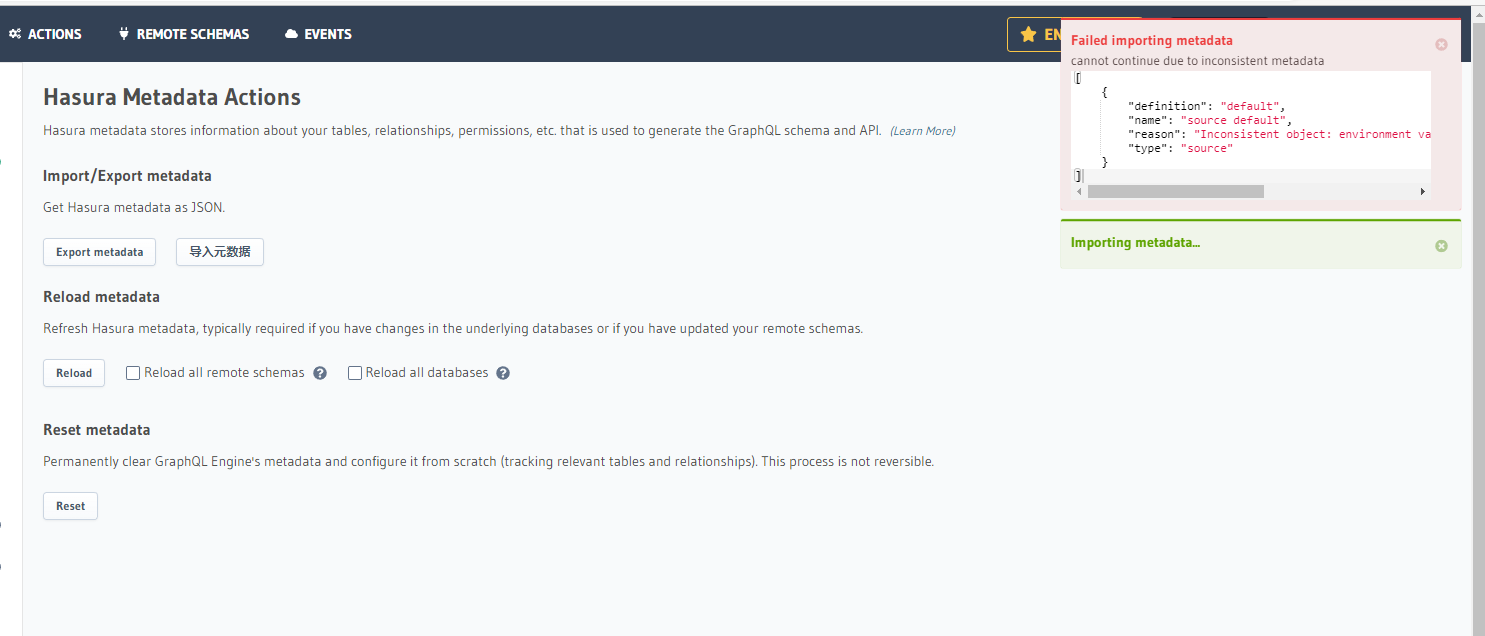The image size is (1485, 636).
Task: Enable Reload all databases checkbox
Action: [354, 373]
